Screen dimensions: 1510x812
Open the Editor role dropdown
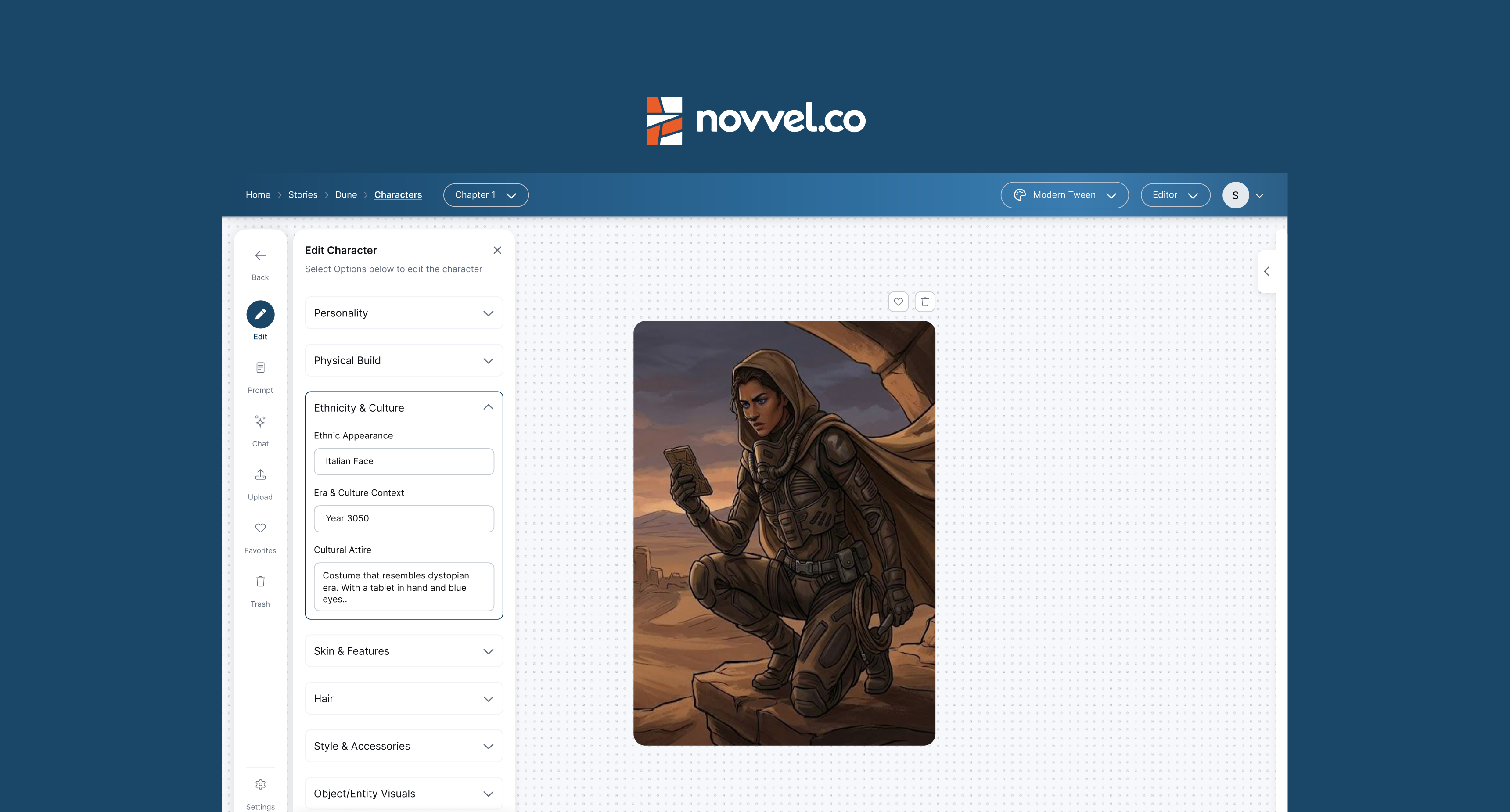(x=1175, y=195)
